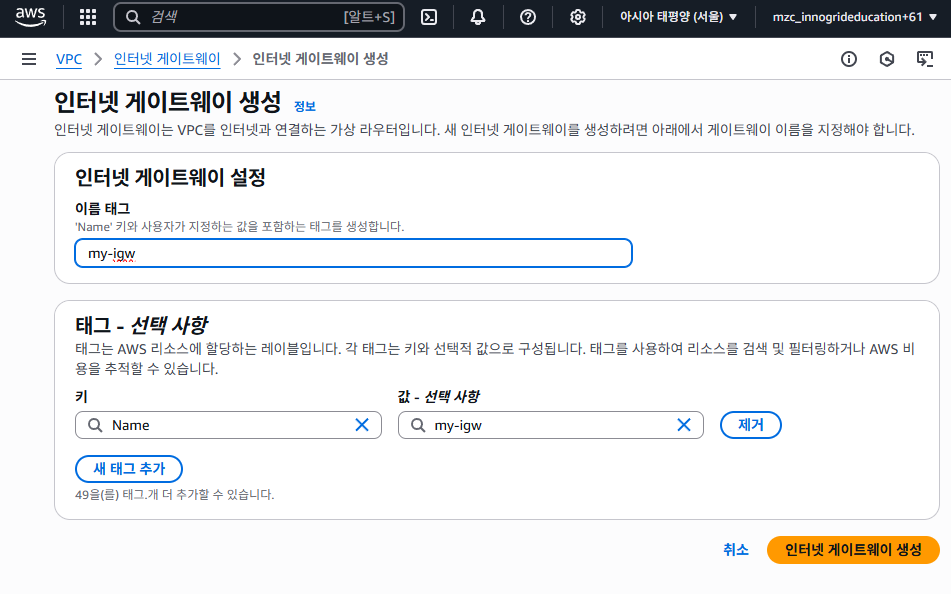Viewport: 951px width, 594px height.
Task: Go to VPC breadcrumb link
Action: tap(69, 59)
